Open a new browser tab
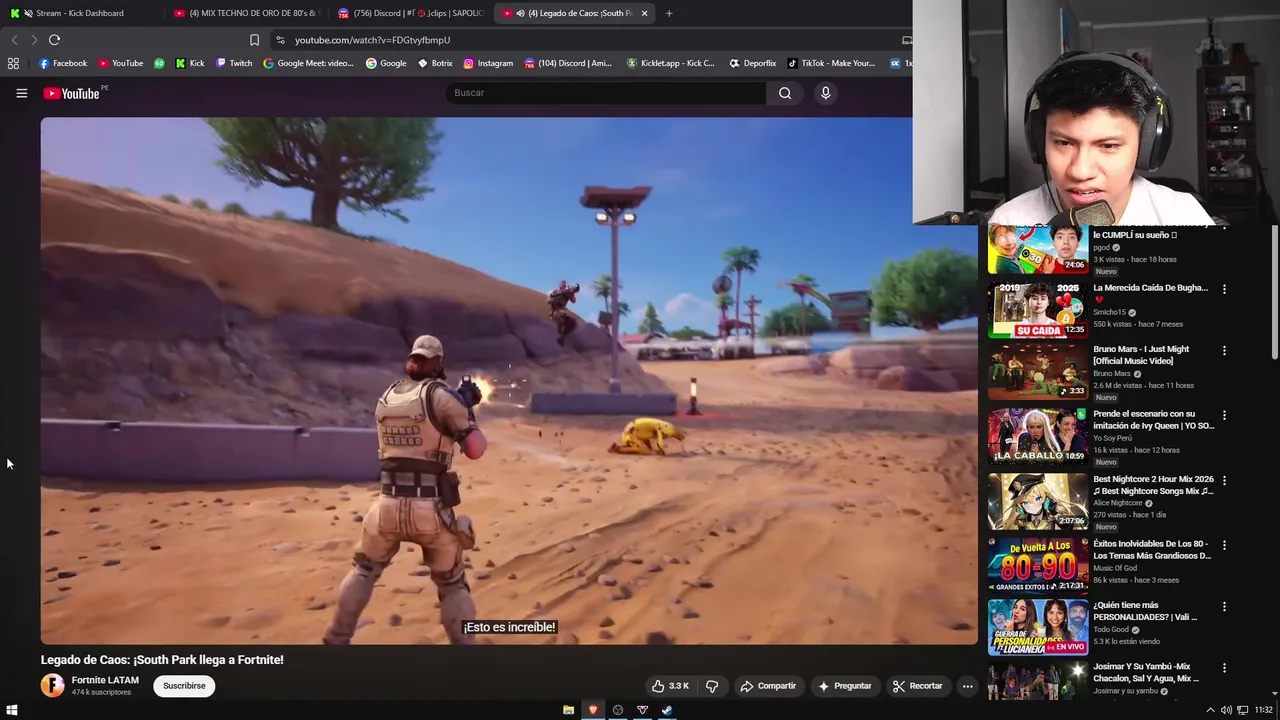 coord(669,13)
